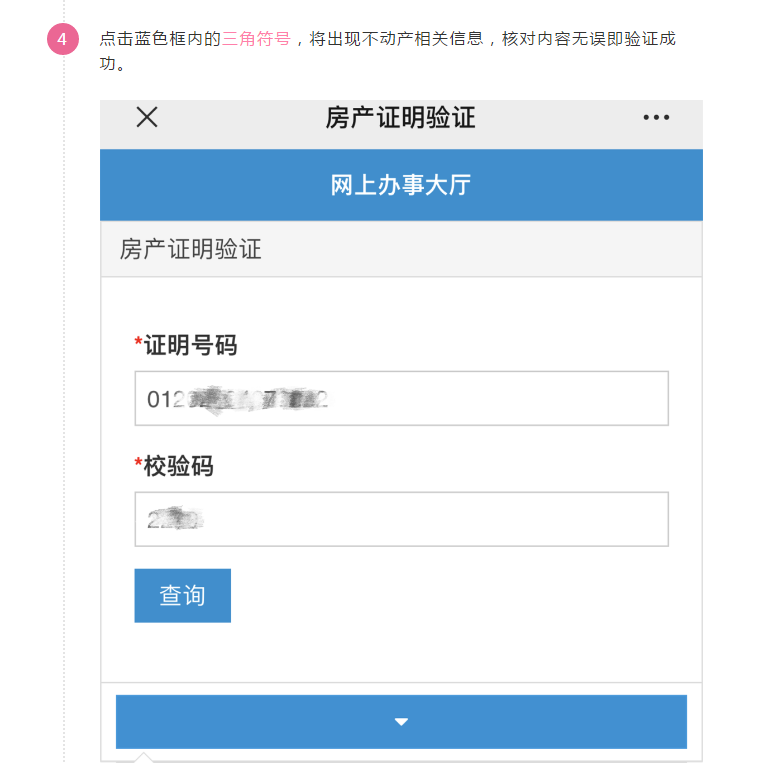758x763 pixels.
Task: Click the downward triangle arrow icon
Action: click(401, 722)
